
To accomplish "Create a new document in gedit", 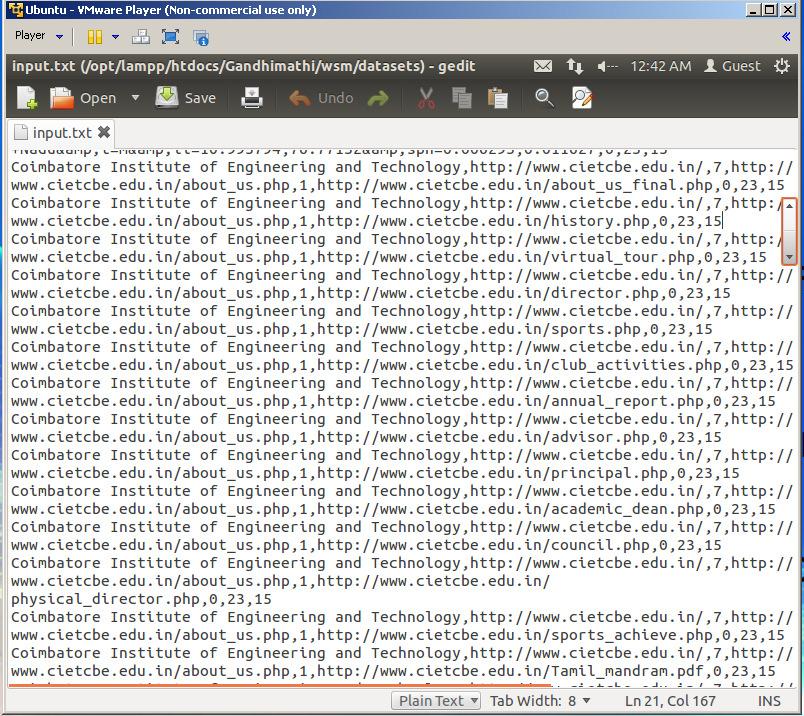I will pyautogui.click(x=27, y=97).
